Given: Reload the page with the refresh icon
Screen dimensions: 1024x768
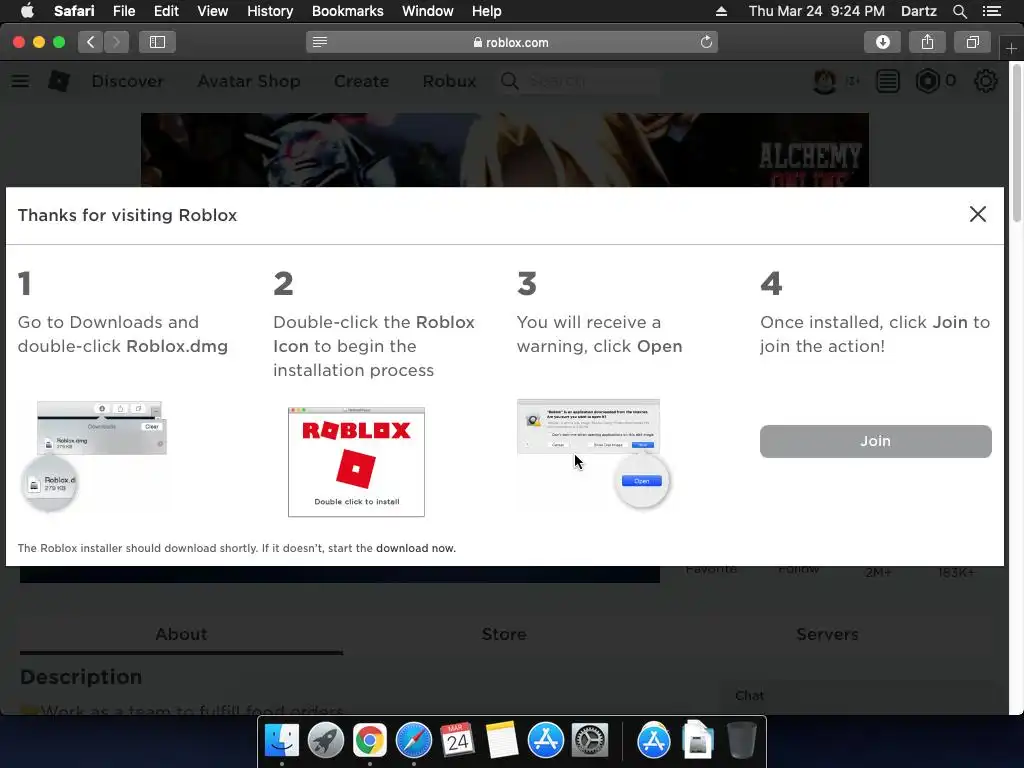Looking at the screenshot, I should (x=706, y=42).
